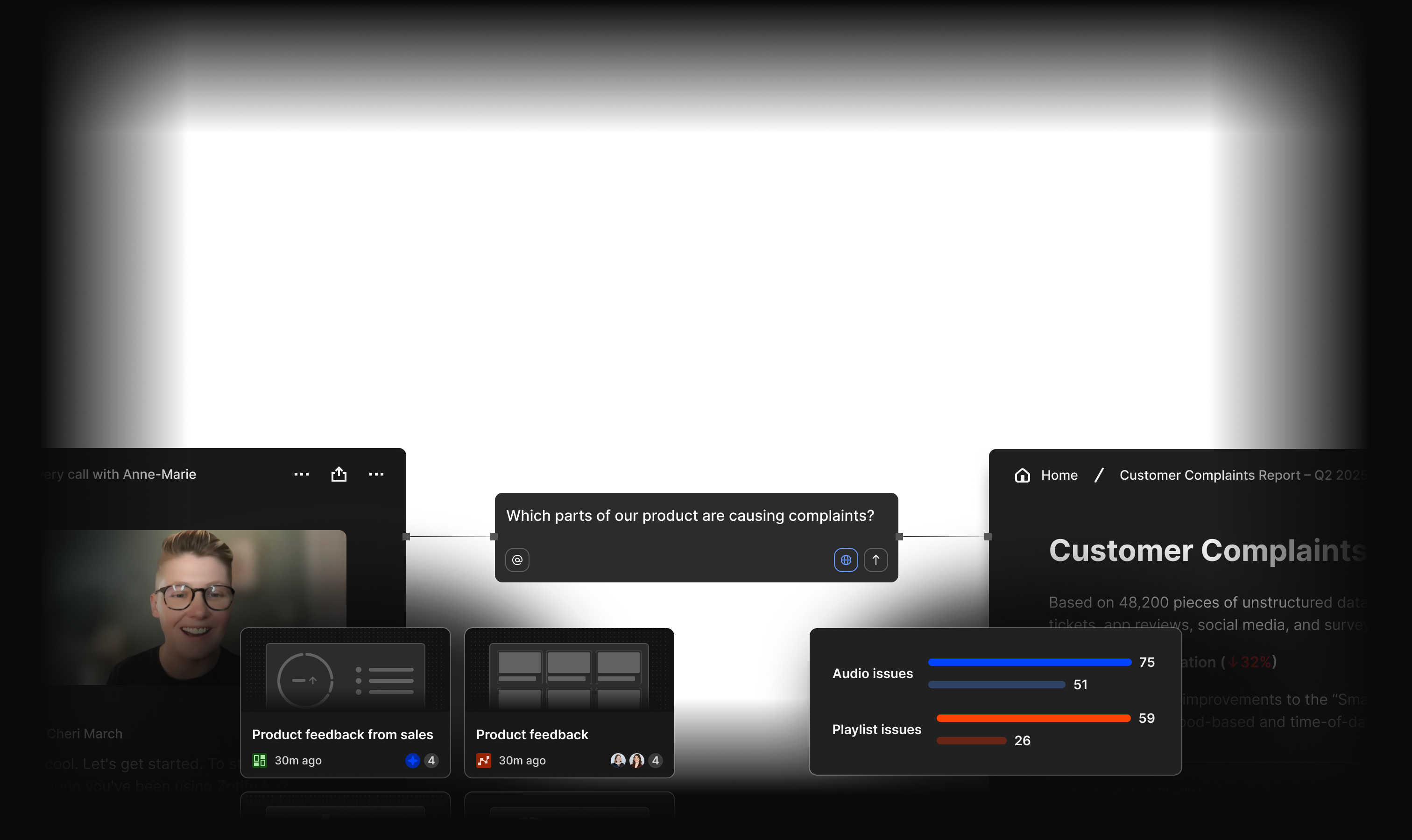Click the Customer Complaints report heading
The height and width of the screenshot is (840, 1412).
pos(1207,550)
